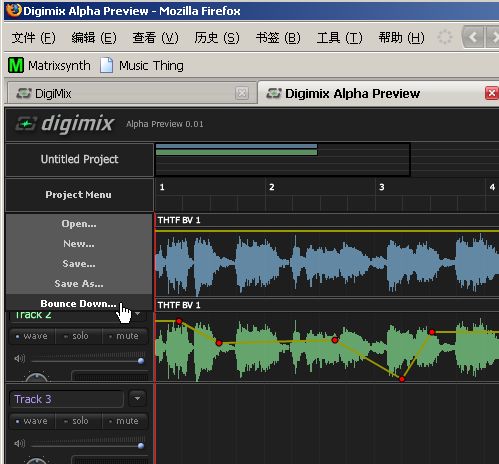The height and width of the screenshot is (464, 499).
Task: Toggle the wave button on Track 2
Action: [32, 336]
